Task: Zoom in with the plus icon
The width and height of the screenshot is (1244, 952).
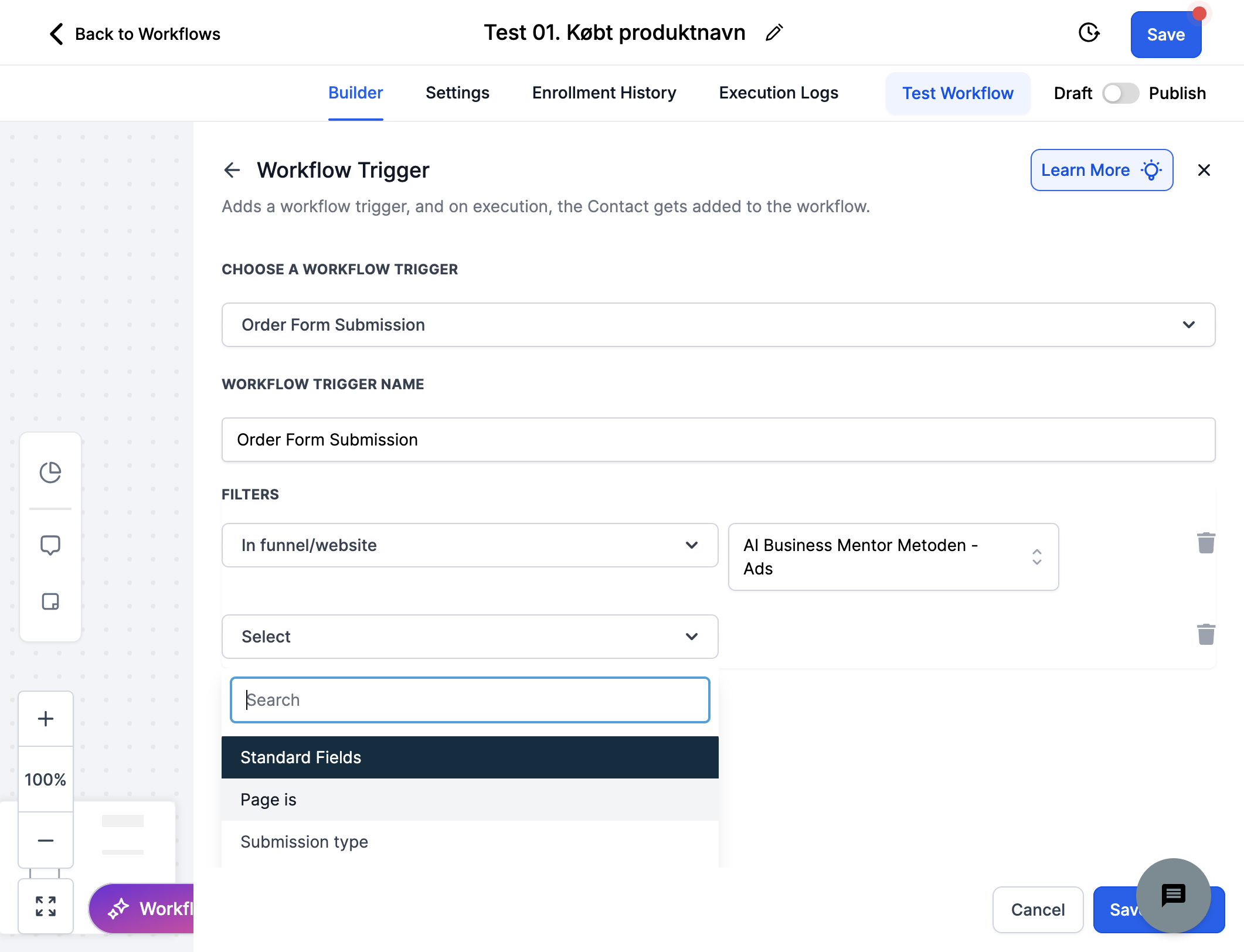Action: tap(46, 719)
